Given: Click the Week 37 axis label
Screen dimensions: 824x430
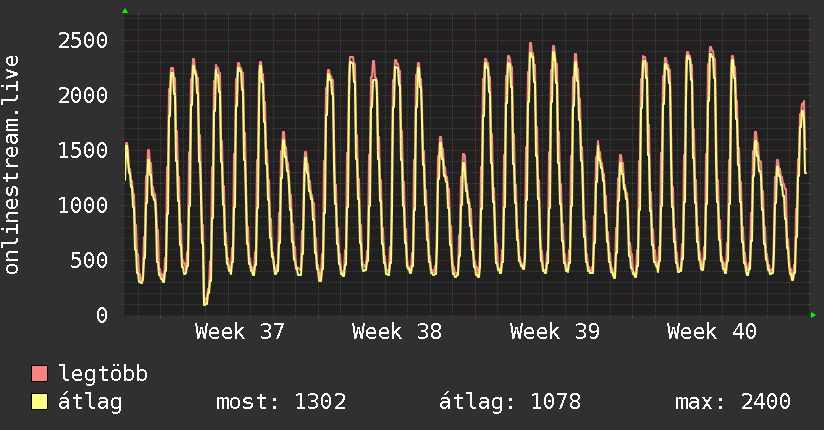Looking at the screenshot, I should [240, 332].
